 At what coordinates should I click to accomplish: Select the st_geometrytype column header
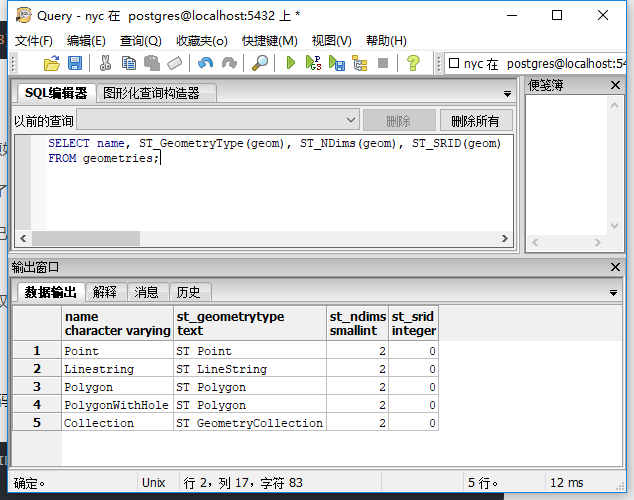250,323
